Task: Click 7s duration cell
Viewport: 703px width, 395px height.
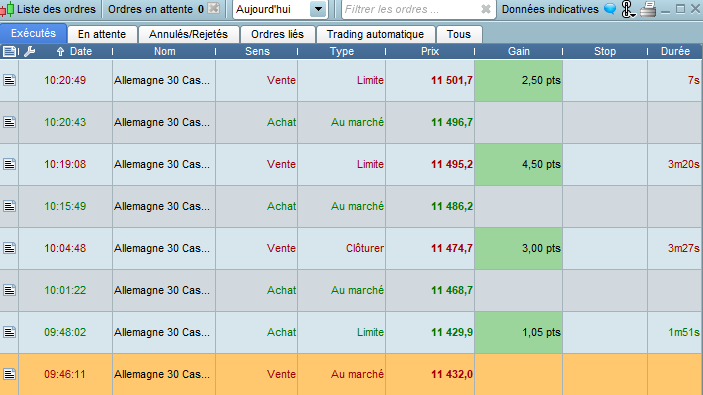Action: 675,80
